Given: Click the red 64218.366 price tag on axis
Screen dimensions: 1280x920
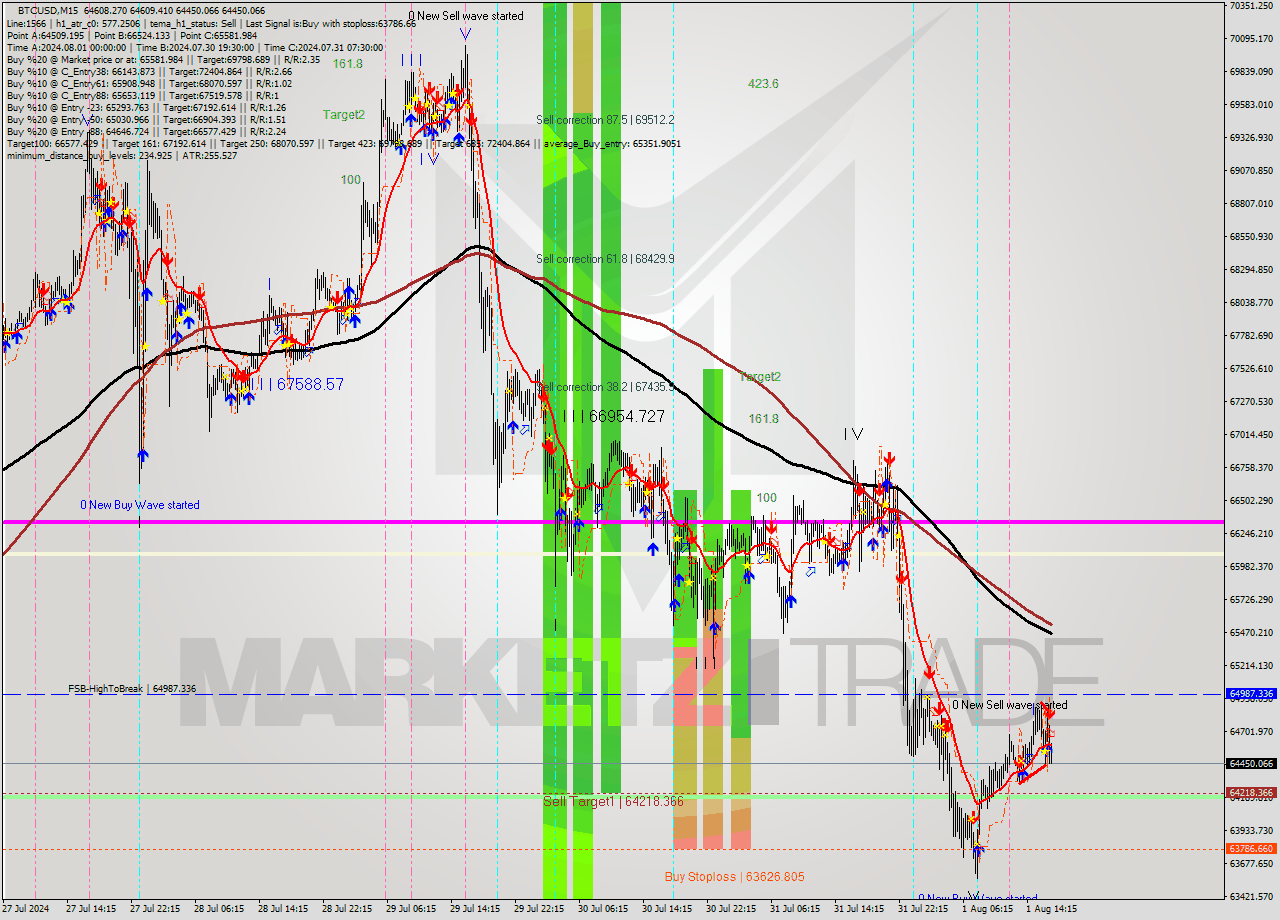Looking at the screenshot, I should pos(1251,792).
